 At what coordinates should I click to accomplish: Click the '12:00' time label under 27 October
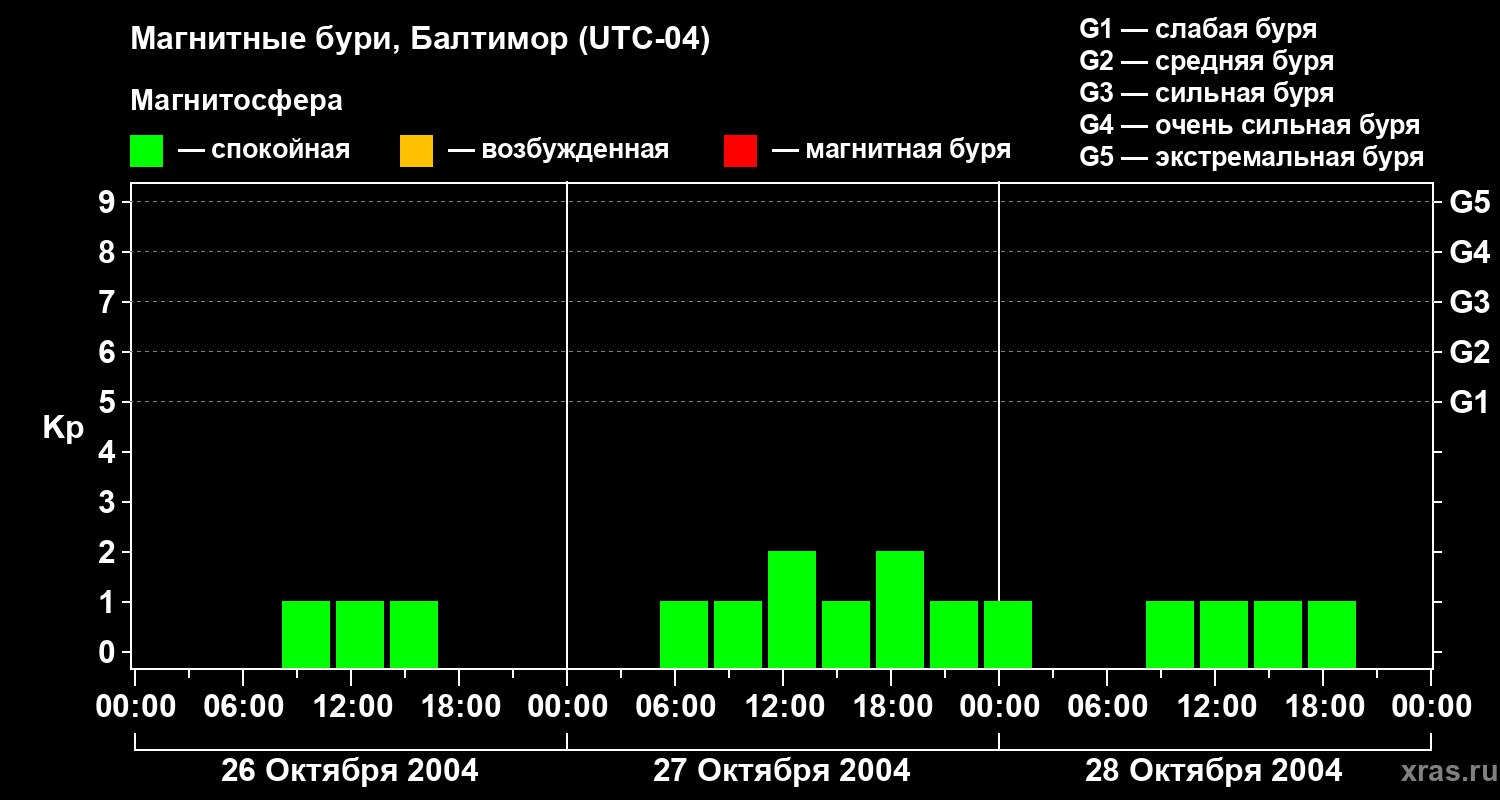783,706
